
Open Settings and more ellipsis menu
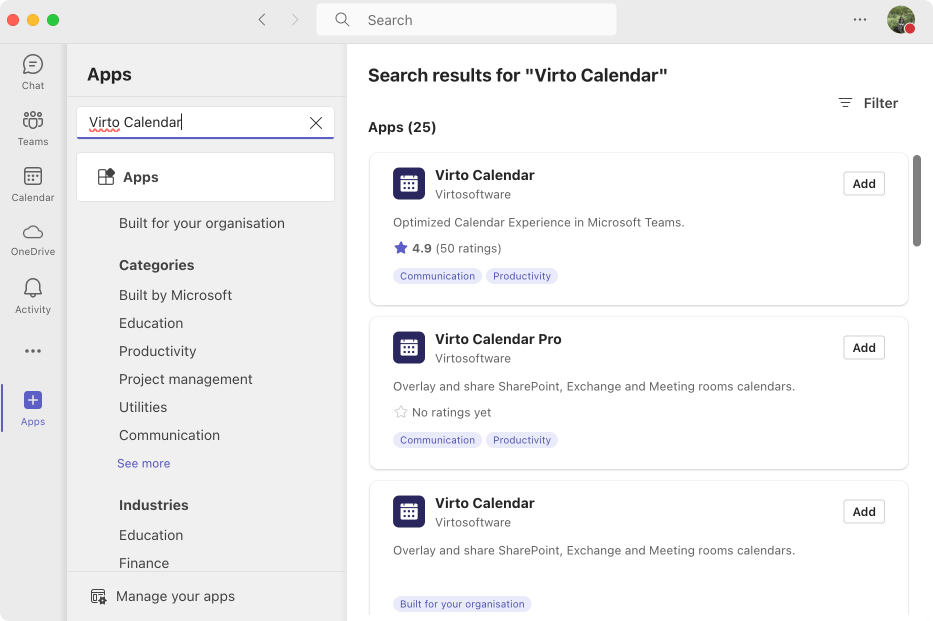[x=860, y=20]
